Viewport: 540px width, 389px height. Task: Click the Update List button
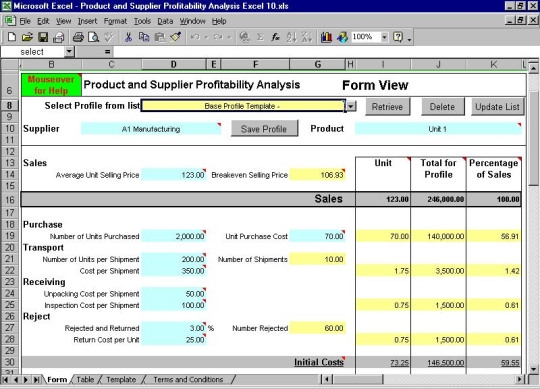click(x=497, y=107)
